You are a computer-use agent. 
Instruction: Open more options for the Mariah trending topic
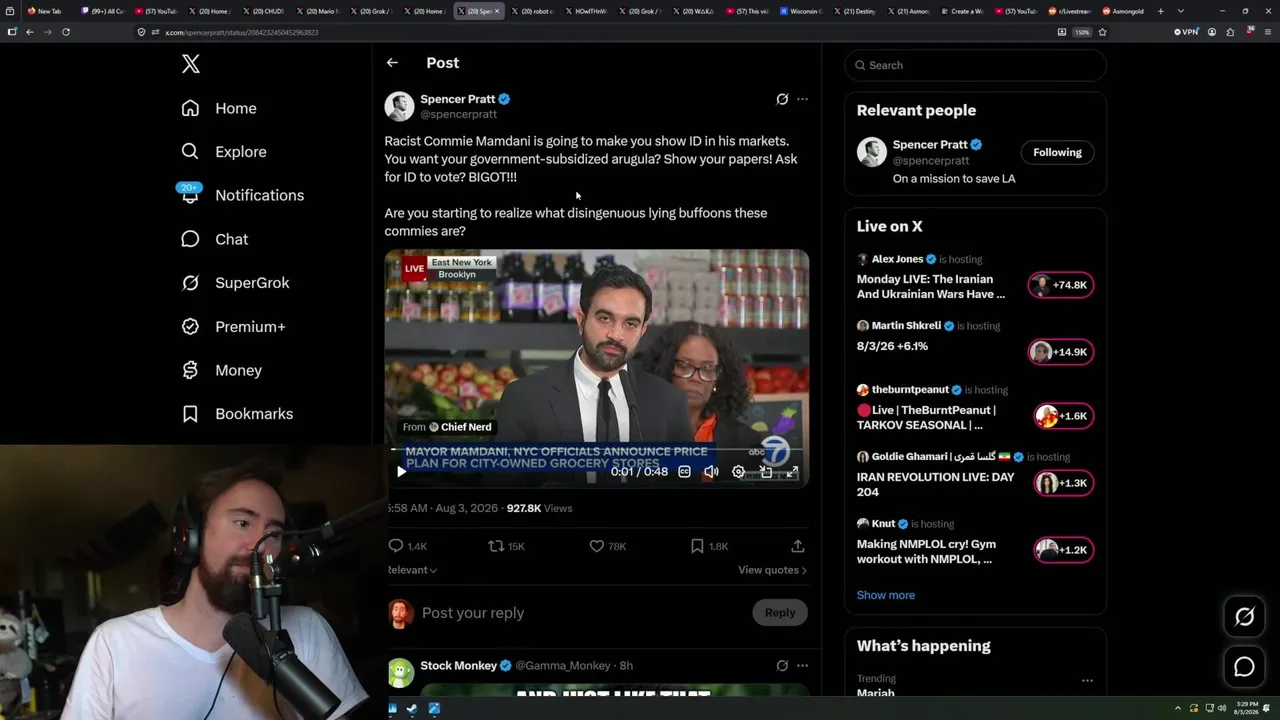tap(1087, 680)
